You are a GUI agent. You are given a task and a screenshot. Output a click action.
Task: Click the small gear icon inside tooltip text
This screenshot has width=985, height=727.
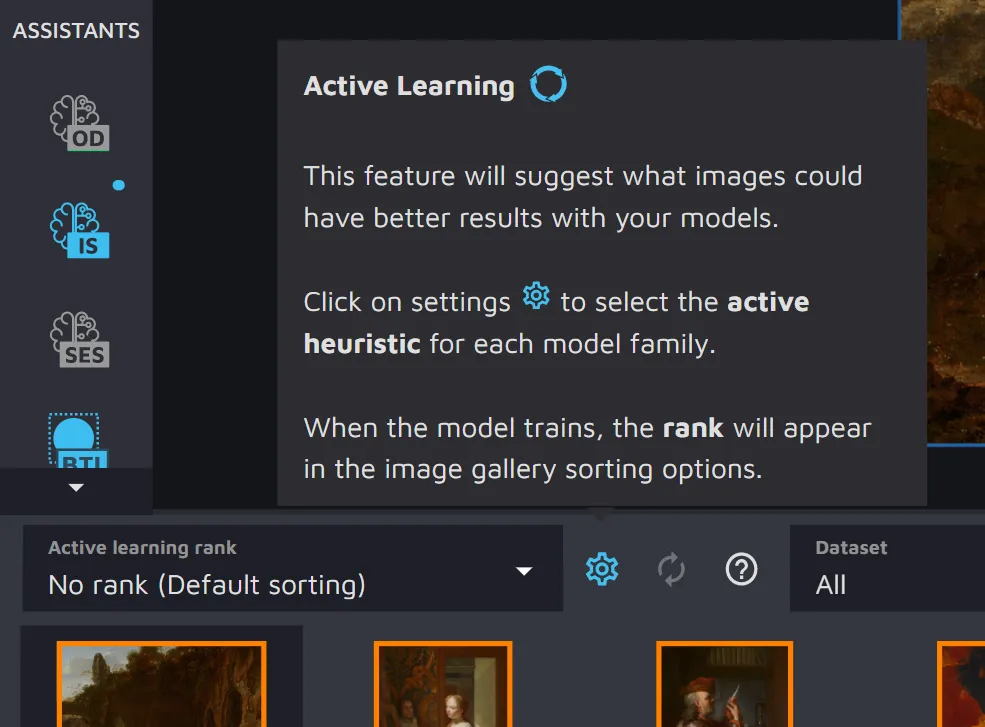[536, 297]
